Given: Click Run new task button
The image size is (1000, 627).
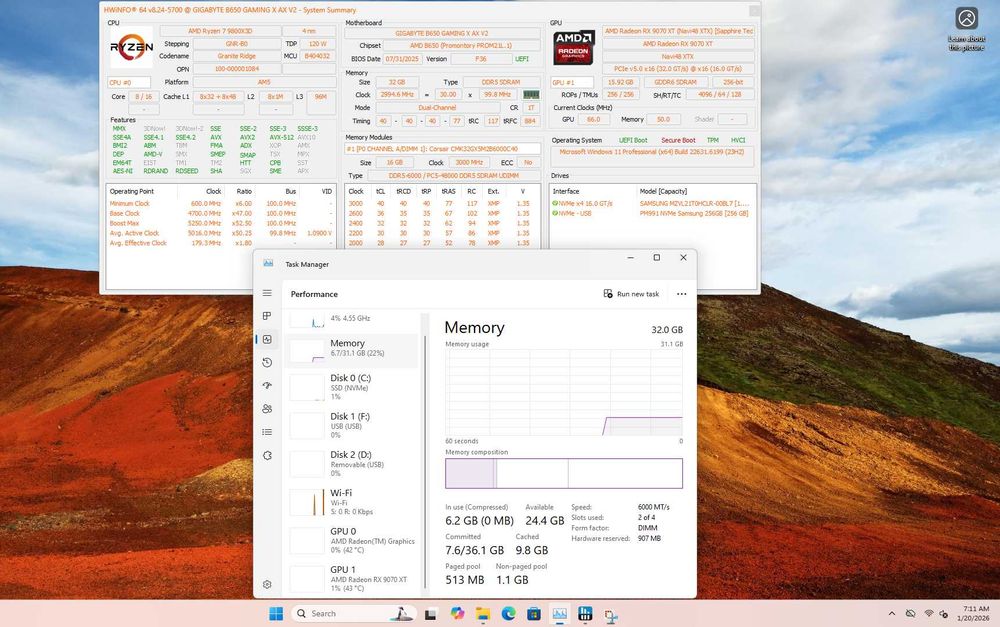Looking at the screenshot, I should coord(631,294).
